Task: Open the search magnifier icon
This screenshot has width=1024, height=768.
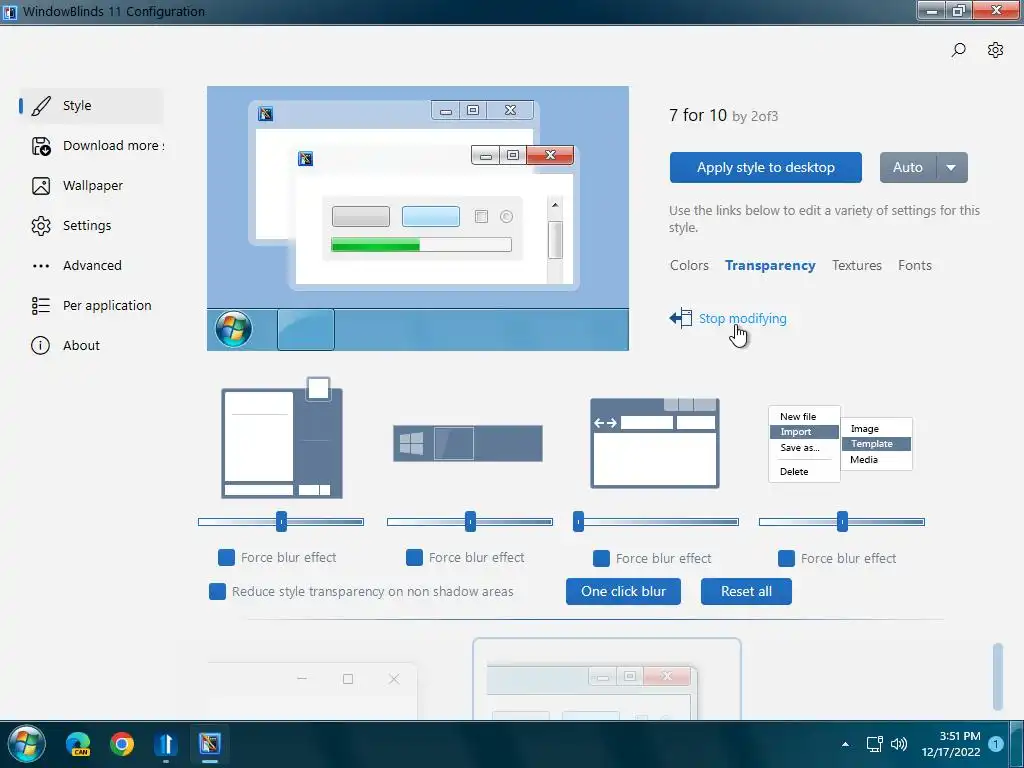Action: [x=958, y=50]
